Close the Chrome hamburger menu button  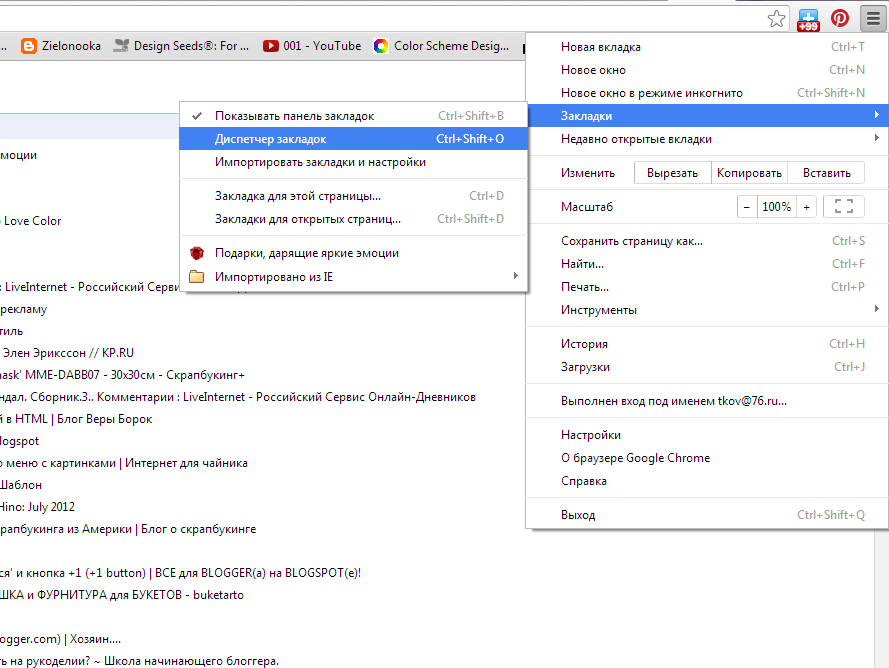point(873,18)
